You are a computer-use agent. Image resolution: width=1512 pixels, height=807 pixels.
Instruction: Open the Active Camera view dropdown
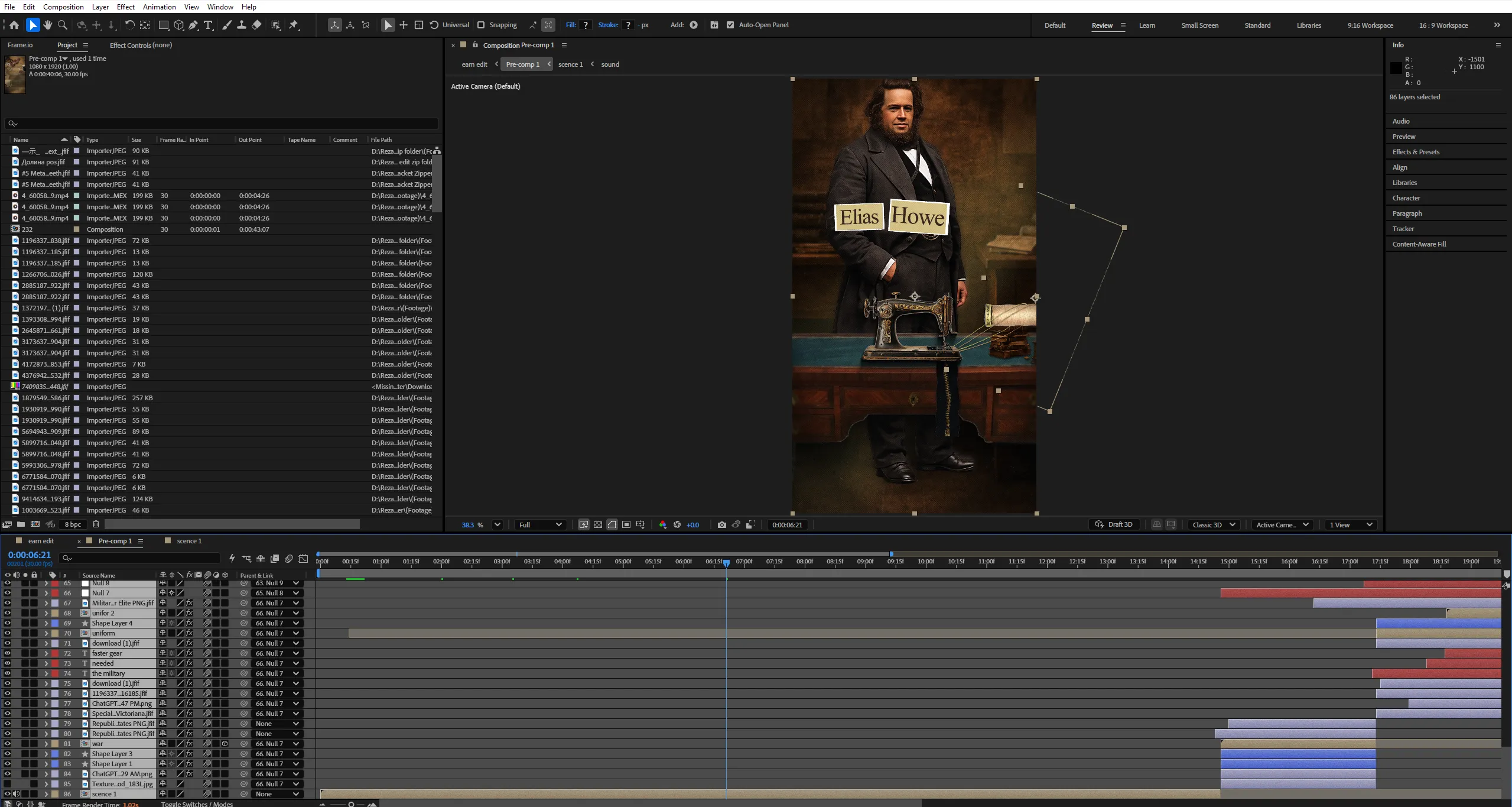(x=1282, y=524)
